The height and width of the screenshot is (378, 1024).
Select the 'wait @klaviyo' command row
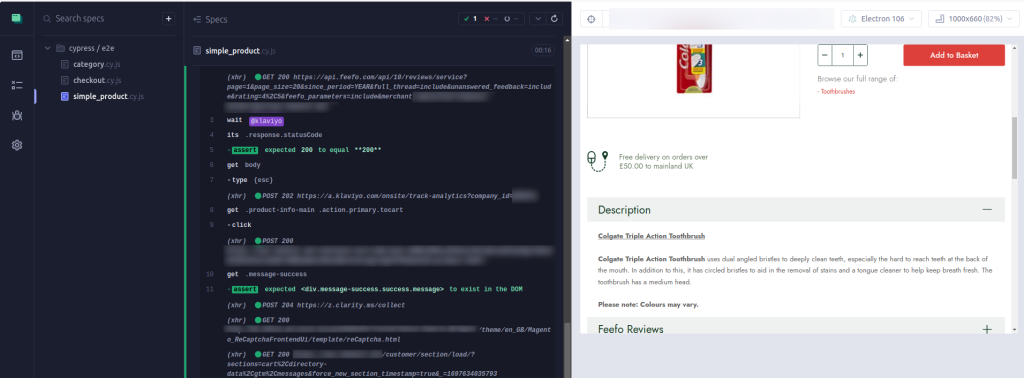click(377, 121)
